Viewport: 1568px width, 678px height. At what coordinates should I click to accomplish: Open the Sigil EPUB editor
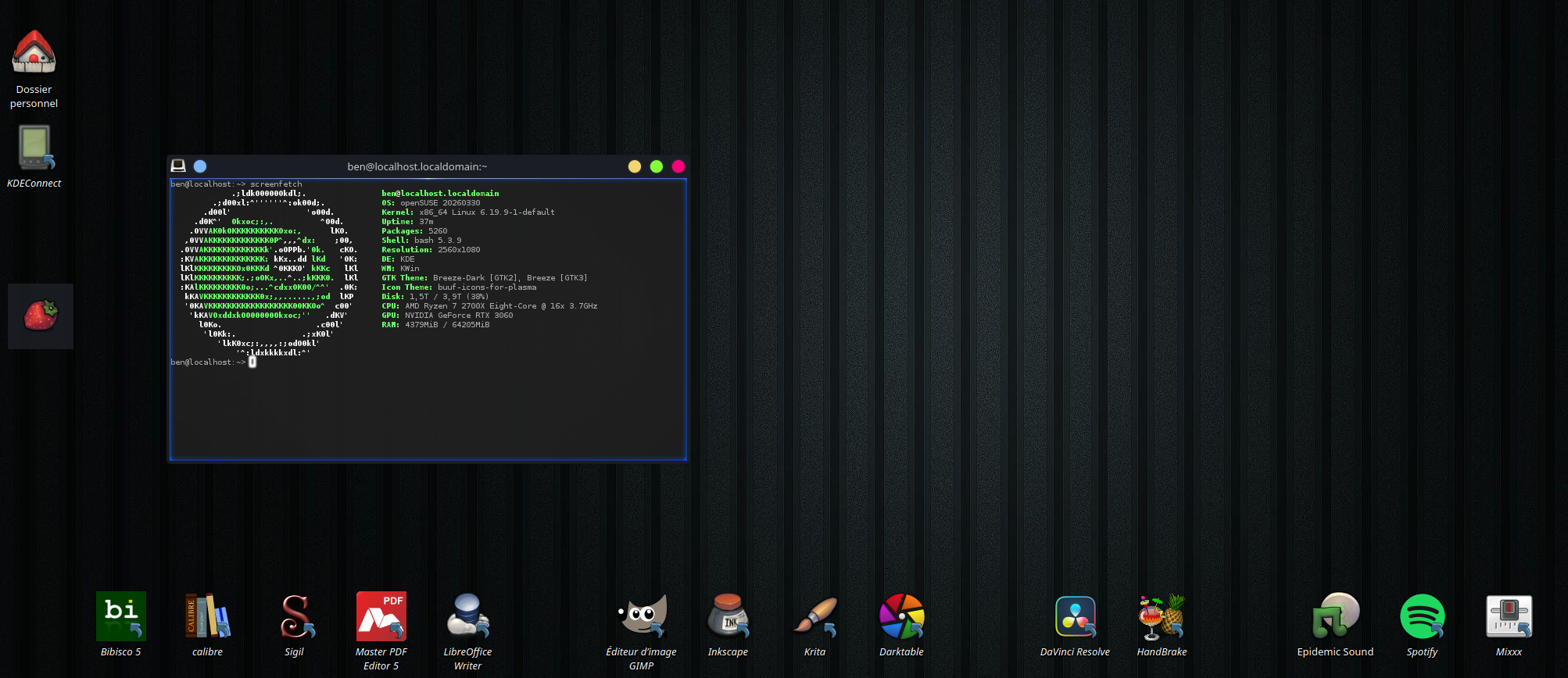295,616
